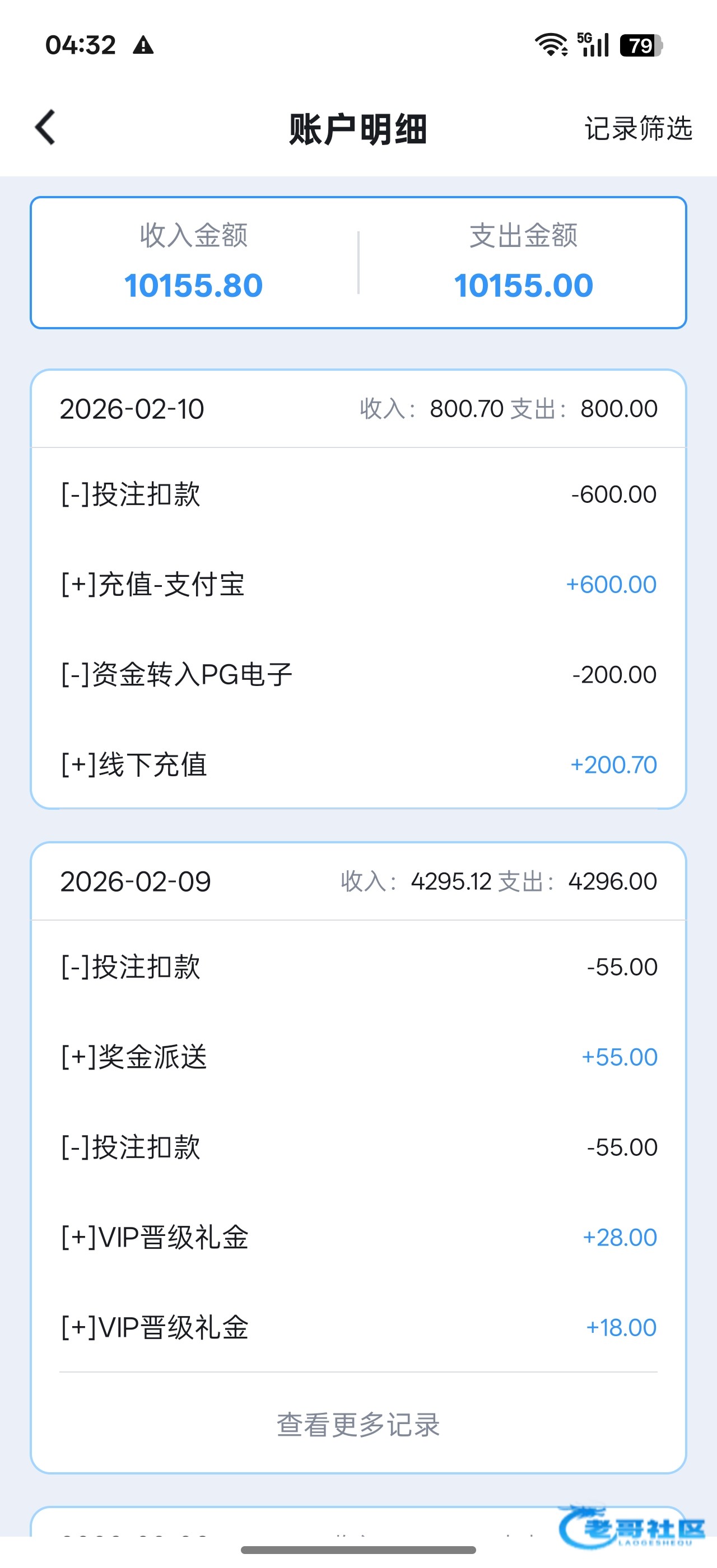The width and height of the screenshot is (717, 1568).
Task: Tap the battery level indicator
Action: (641, 46)
